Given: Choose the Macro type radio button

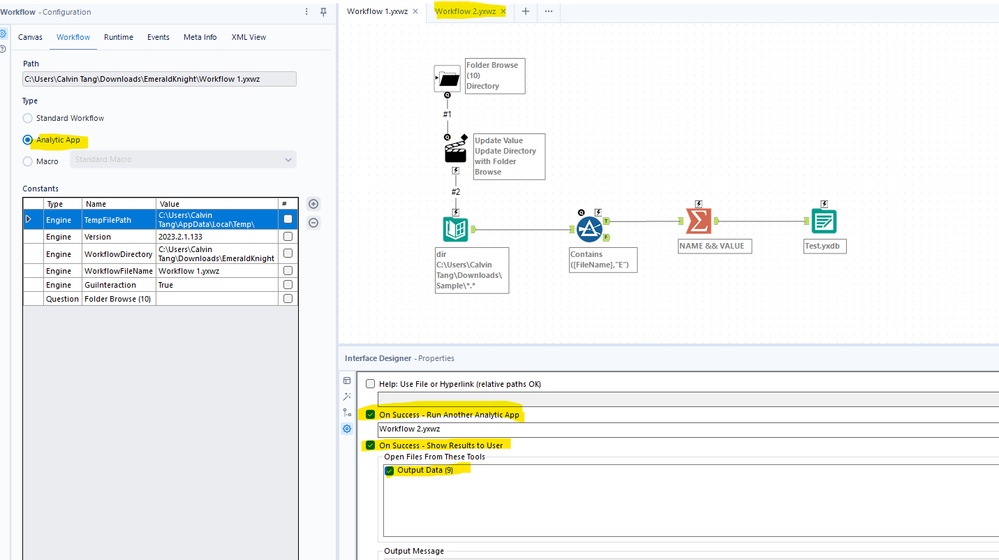Looking at the screenshot, I should click(x=28, y=161).
